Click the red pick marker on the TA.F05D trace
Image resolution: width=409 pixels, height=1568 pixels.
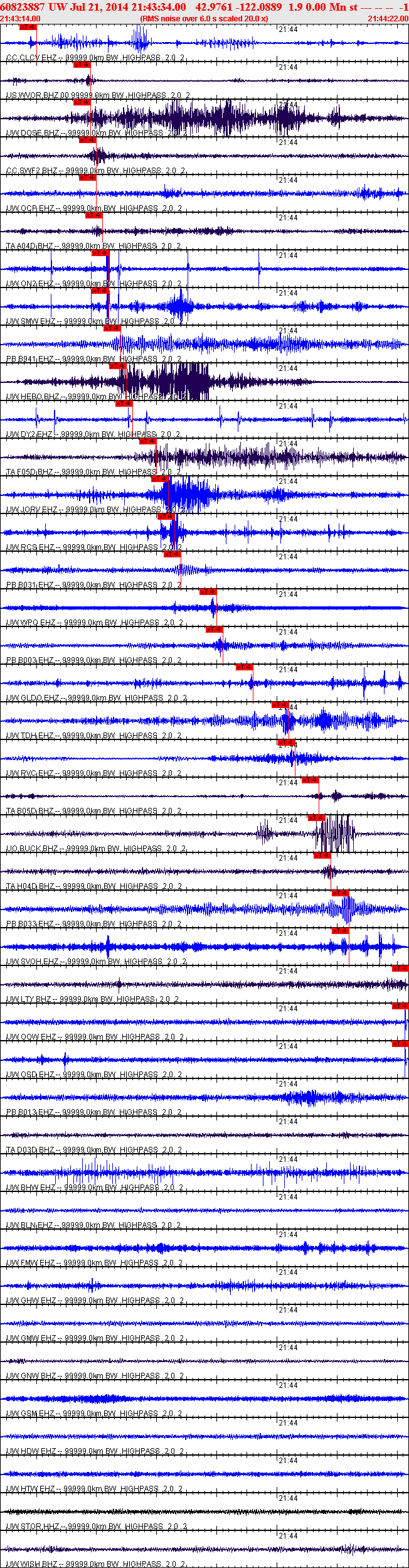pos(148,441)
